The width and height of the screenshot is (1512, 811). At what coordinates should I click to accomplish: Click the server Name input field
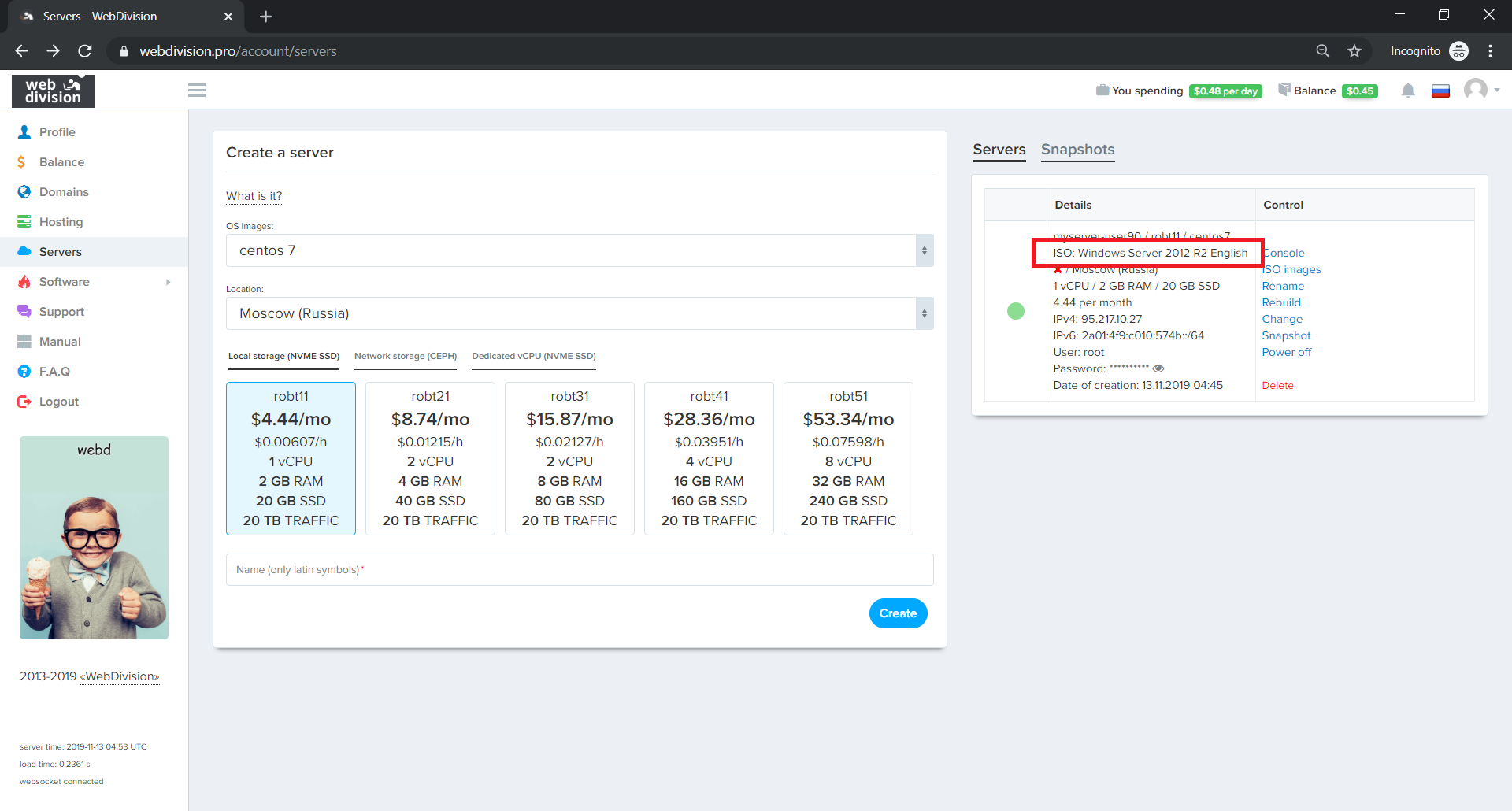[x=579, y=569]
